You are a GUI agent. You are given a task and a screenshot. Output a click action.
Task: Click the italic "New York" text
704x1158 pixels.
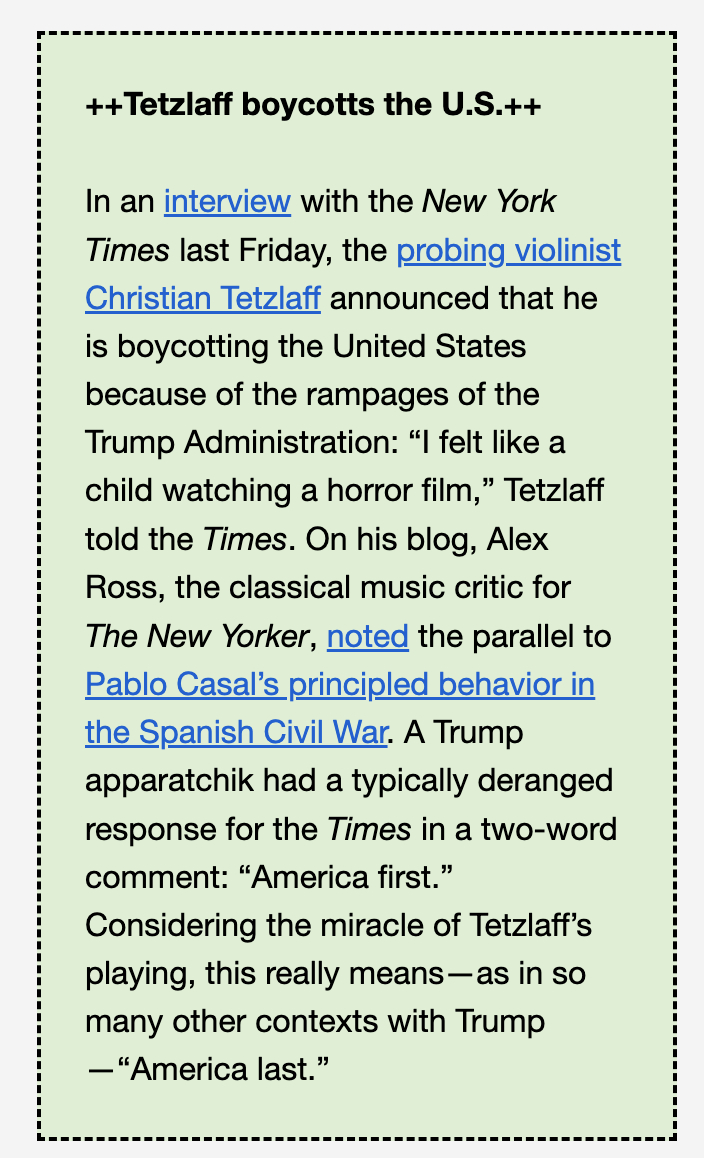pyautogui.click(x=489, y=202)
